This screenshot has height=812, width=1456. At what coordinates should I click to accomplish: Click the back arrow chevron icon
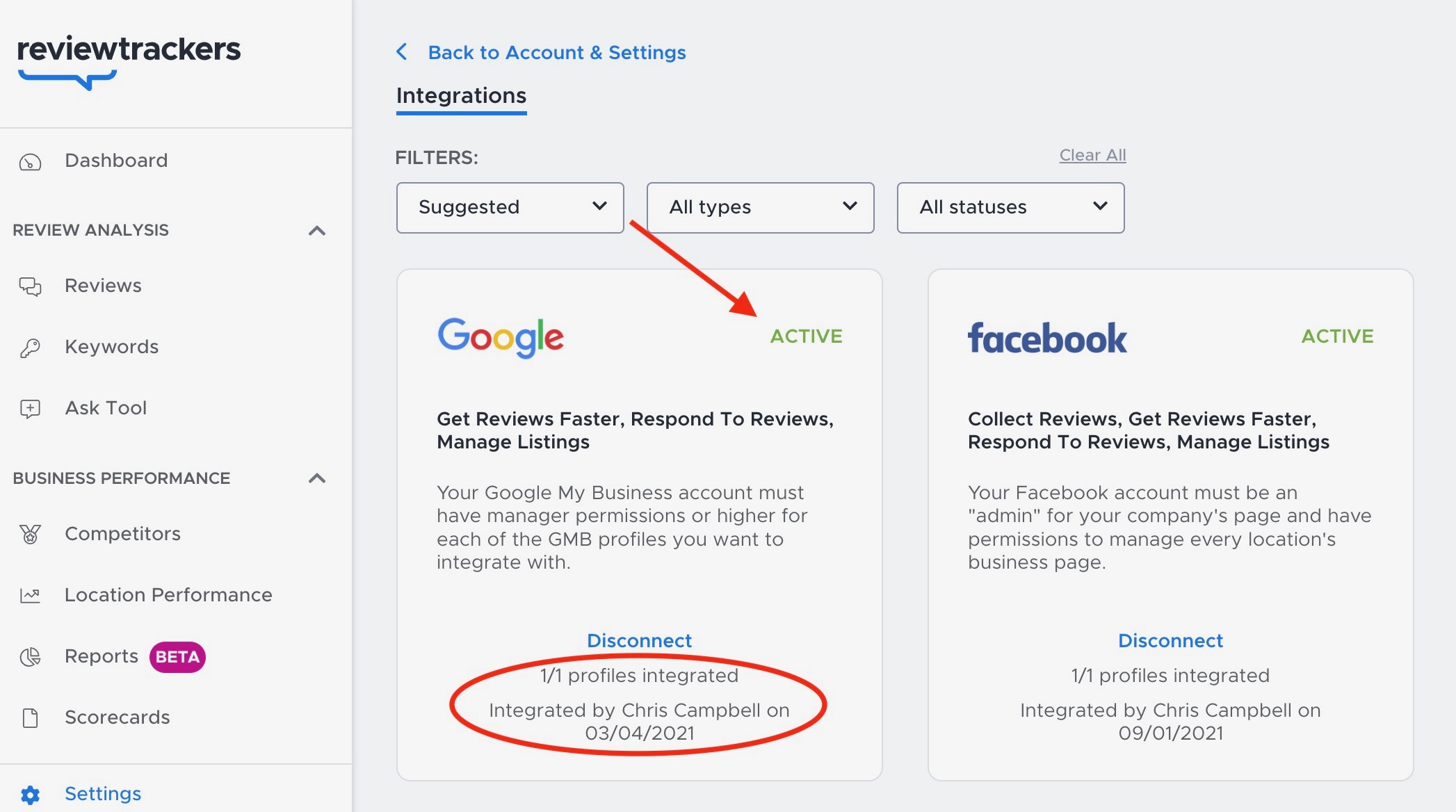click(x=402, y=51)
